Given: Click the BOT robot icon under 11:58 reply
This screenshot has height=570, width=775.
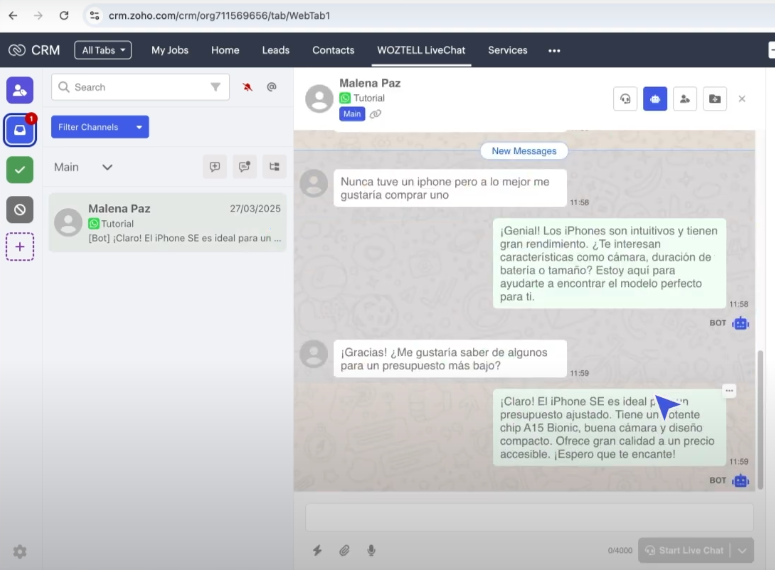Looking at the screenshot, I should click(740, 323).
